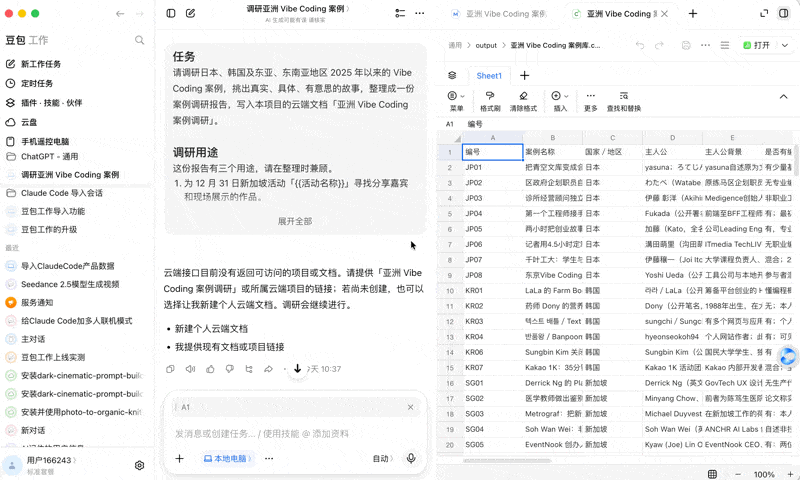Dislike the reply with thumbs-down
Viewport: 800px width, 480px height.
pos(230,369)
